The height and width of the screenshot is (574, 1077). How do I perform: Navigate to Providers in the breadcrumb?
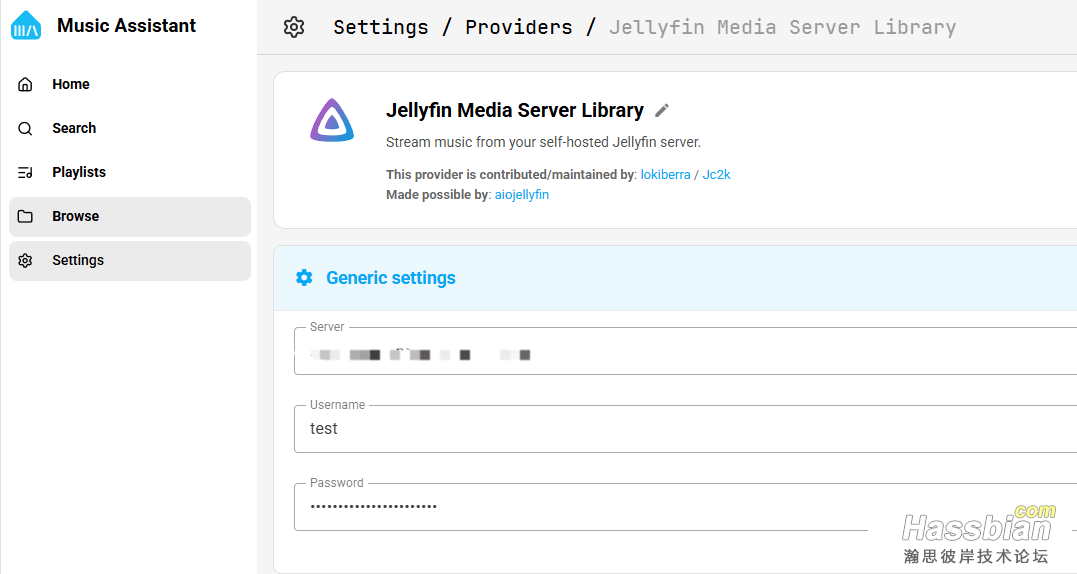518,28
